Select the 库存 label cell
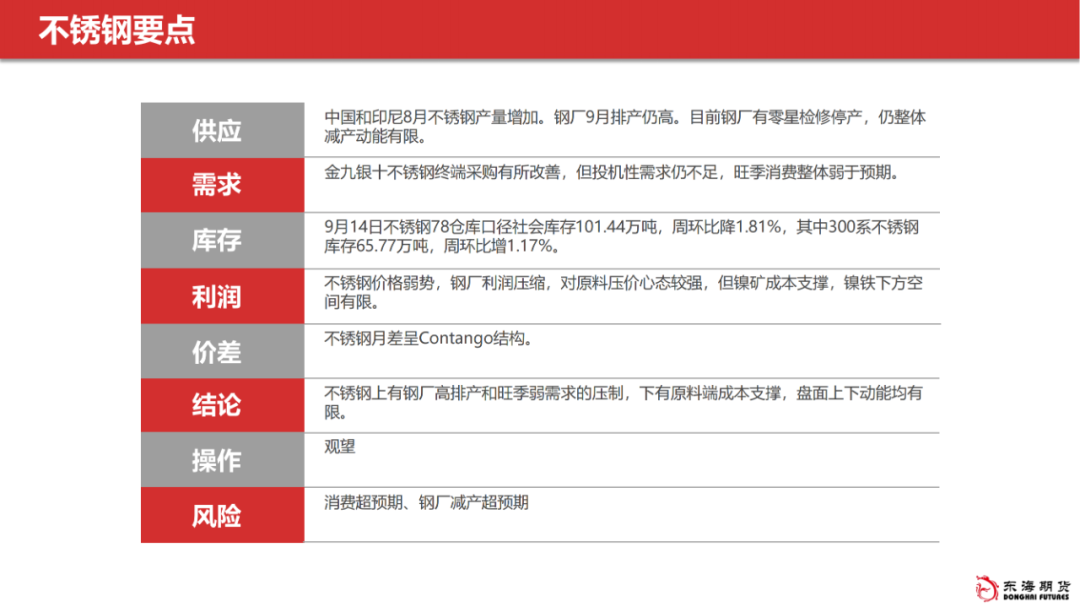 [x=222, y=240]
